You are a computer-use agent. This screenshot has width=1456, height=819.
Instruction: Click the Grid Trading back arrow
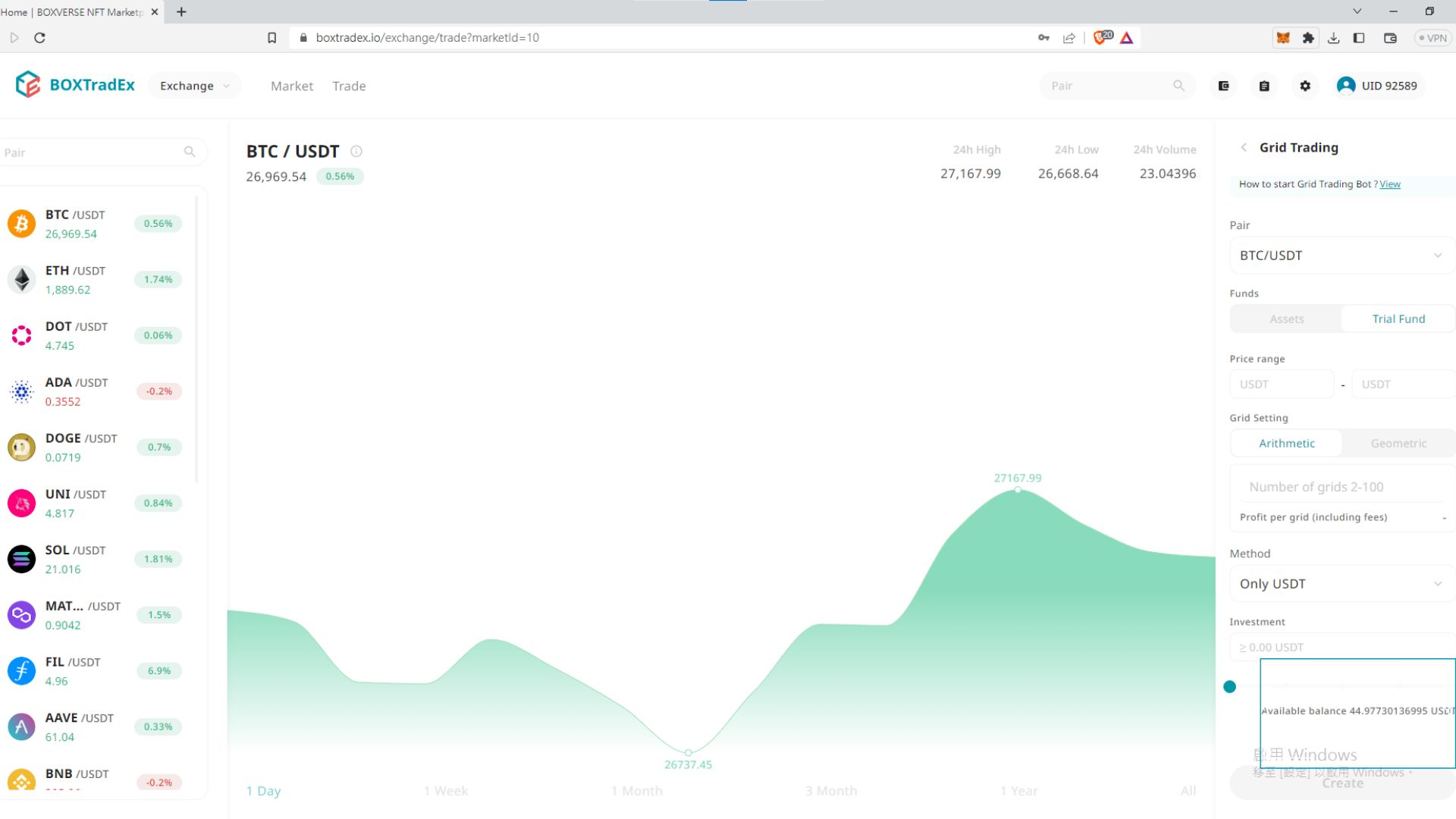pos(1244,147)
